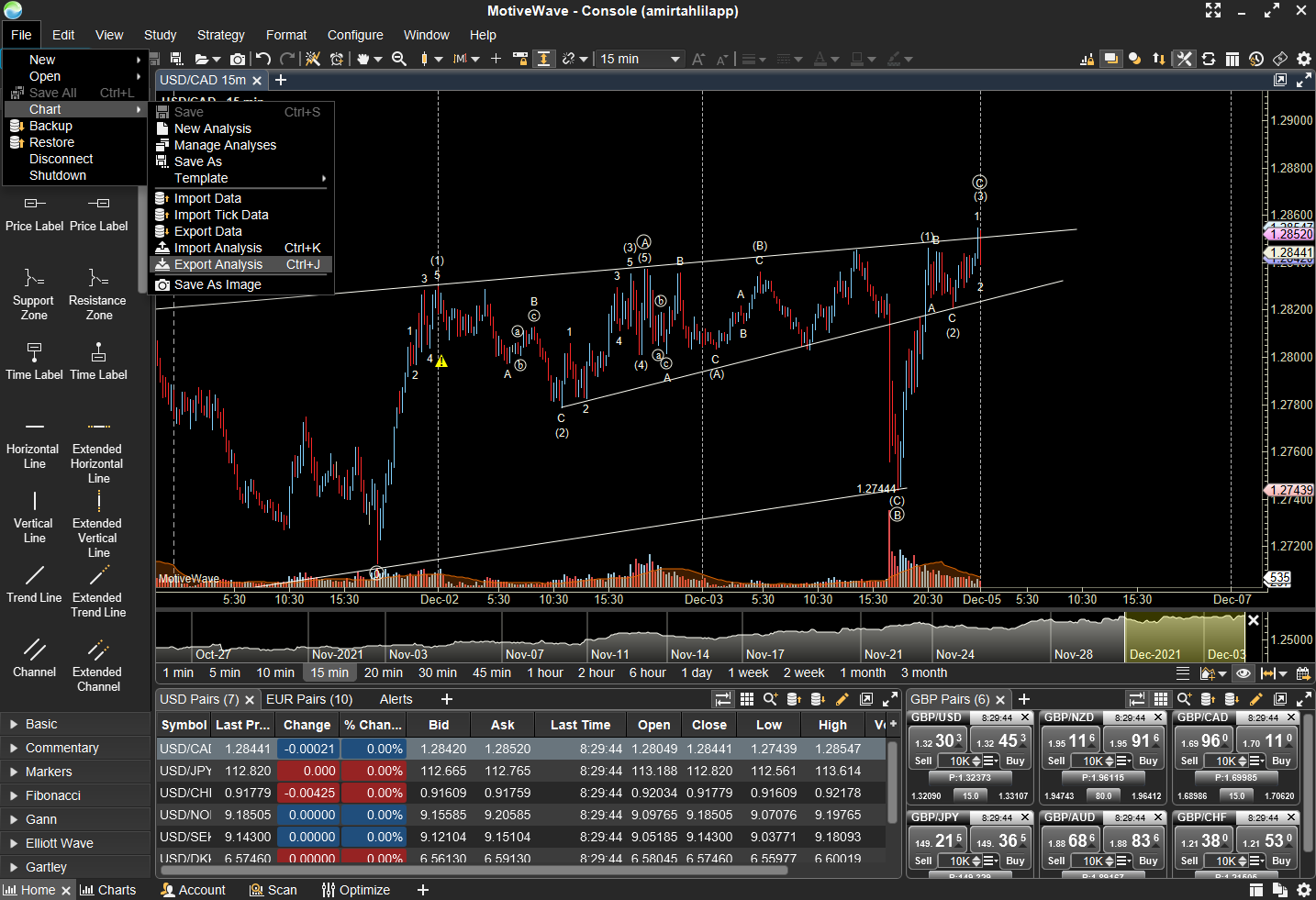Expand the Commentary section
1316x900 pixels.
click(x=75, y=748)
